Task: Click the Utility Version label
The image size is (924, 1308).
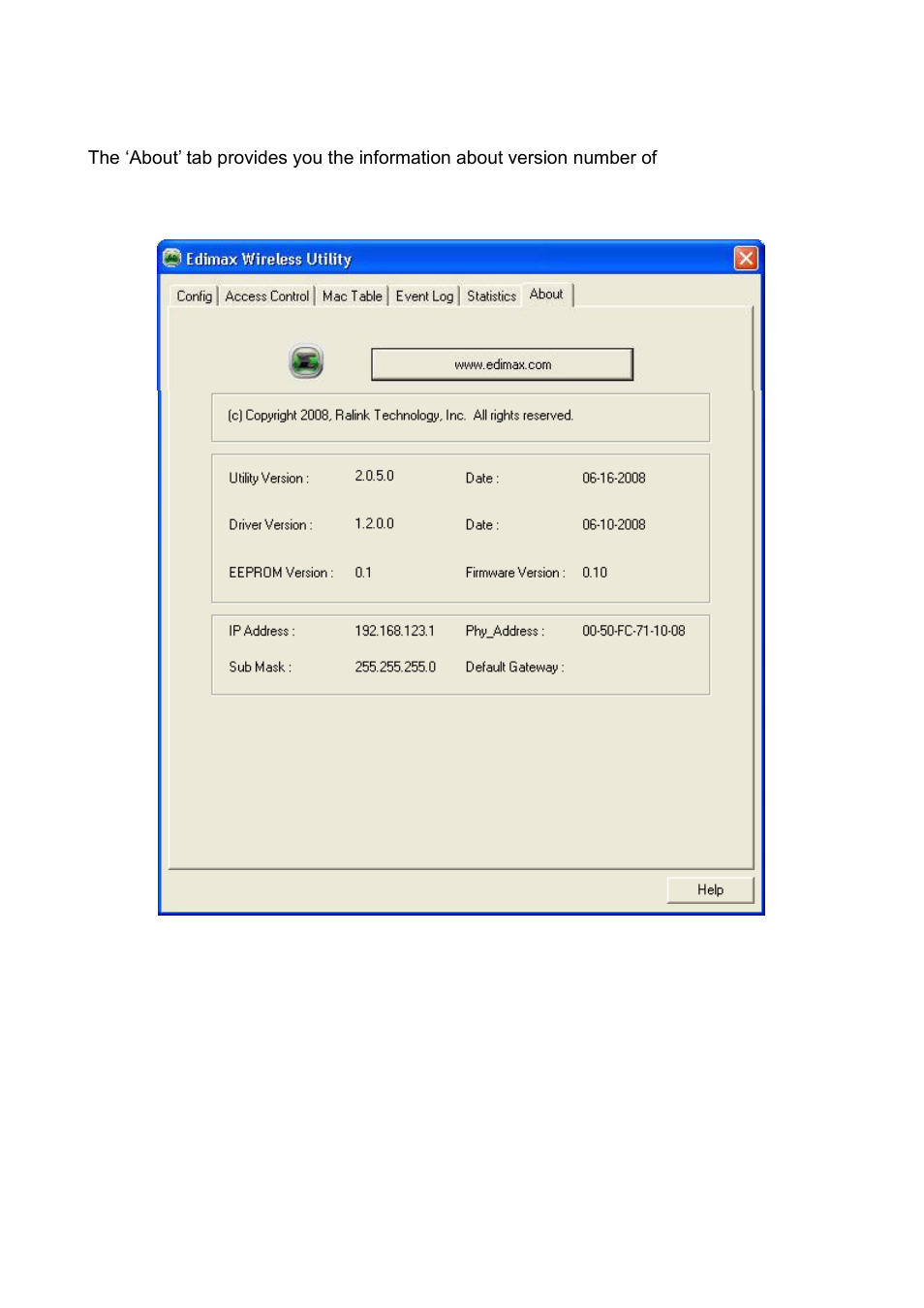Action: 268,479
